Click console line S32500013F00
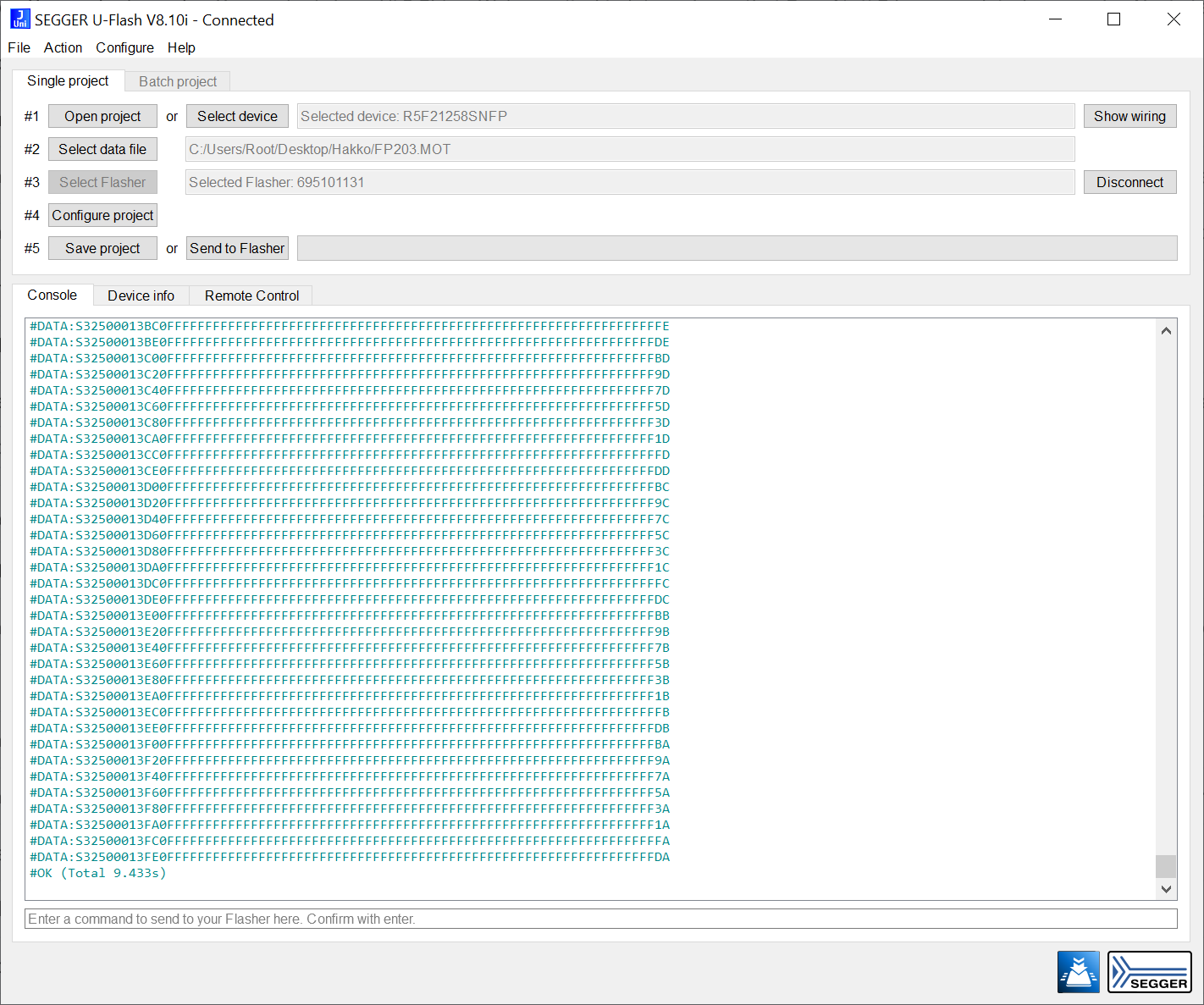Screen dimensions: 1204x1005 pos(350,744)
